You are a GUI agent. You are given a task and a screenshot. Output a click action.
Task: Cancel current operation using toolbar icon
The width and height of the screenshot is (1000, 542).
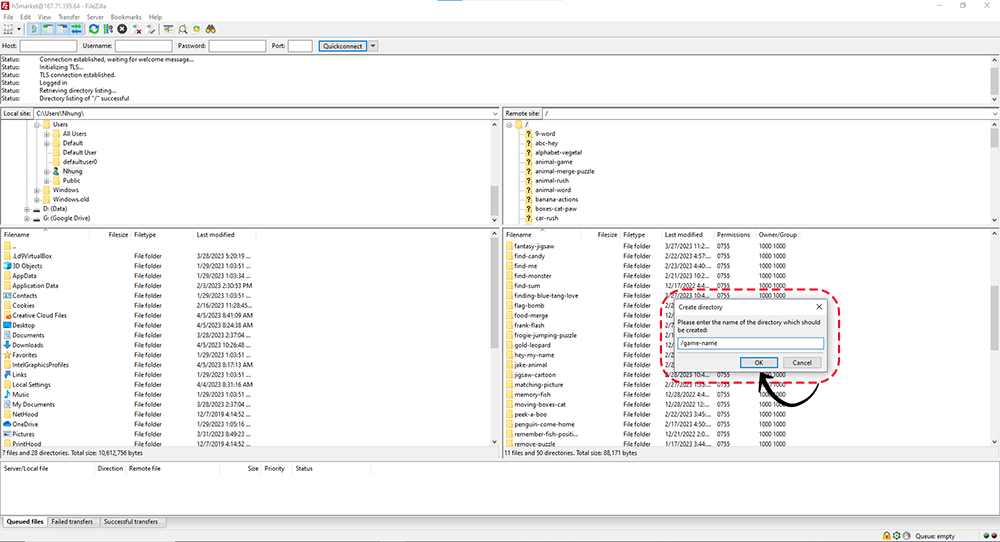[x=122, y=29]
